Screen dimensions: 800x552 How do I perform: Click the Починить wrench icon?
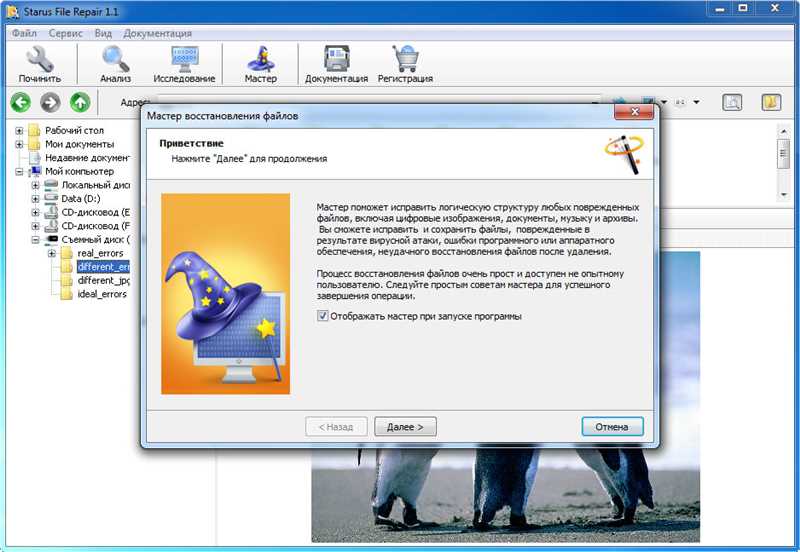(x=40, y=59)
